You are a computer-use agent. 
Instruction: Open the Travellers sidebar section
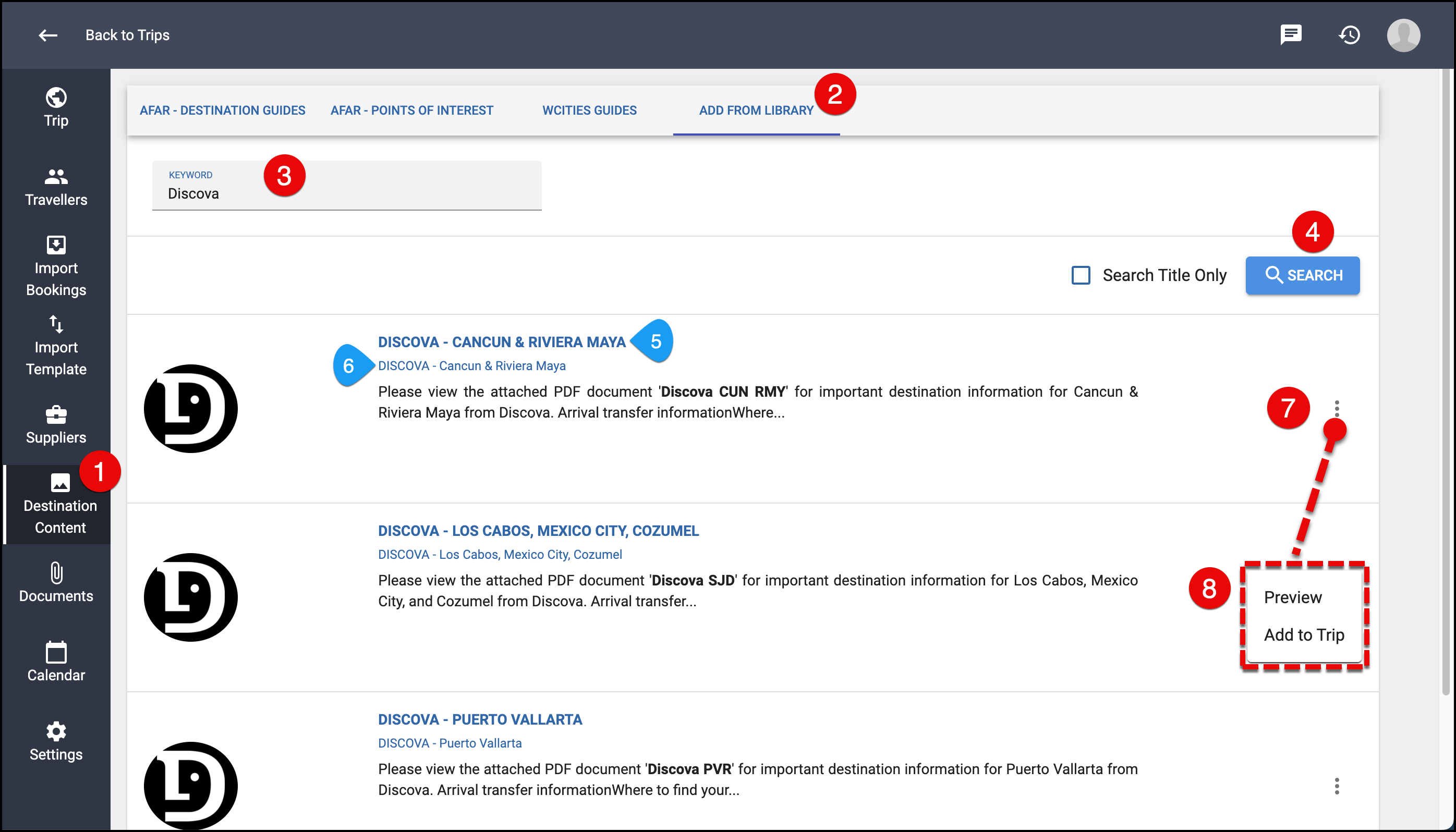[56, 187]
